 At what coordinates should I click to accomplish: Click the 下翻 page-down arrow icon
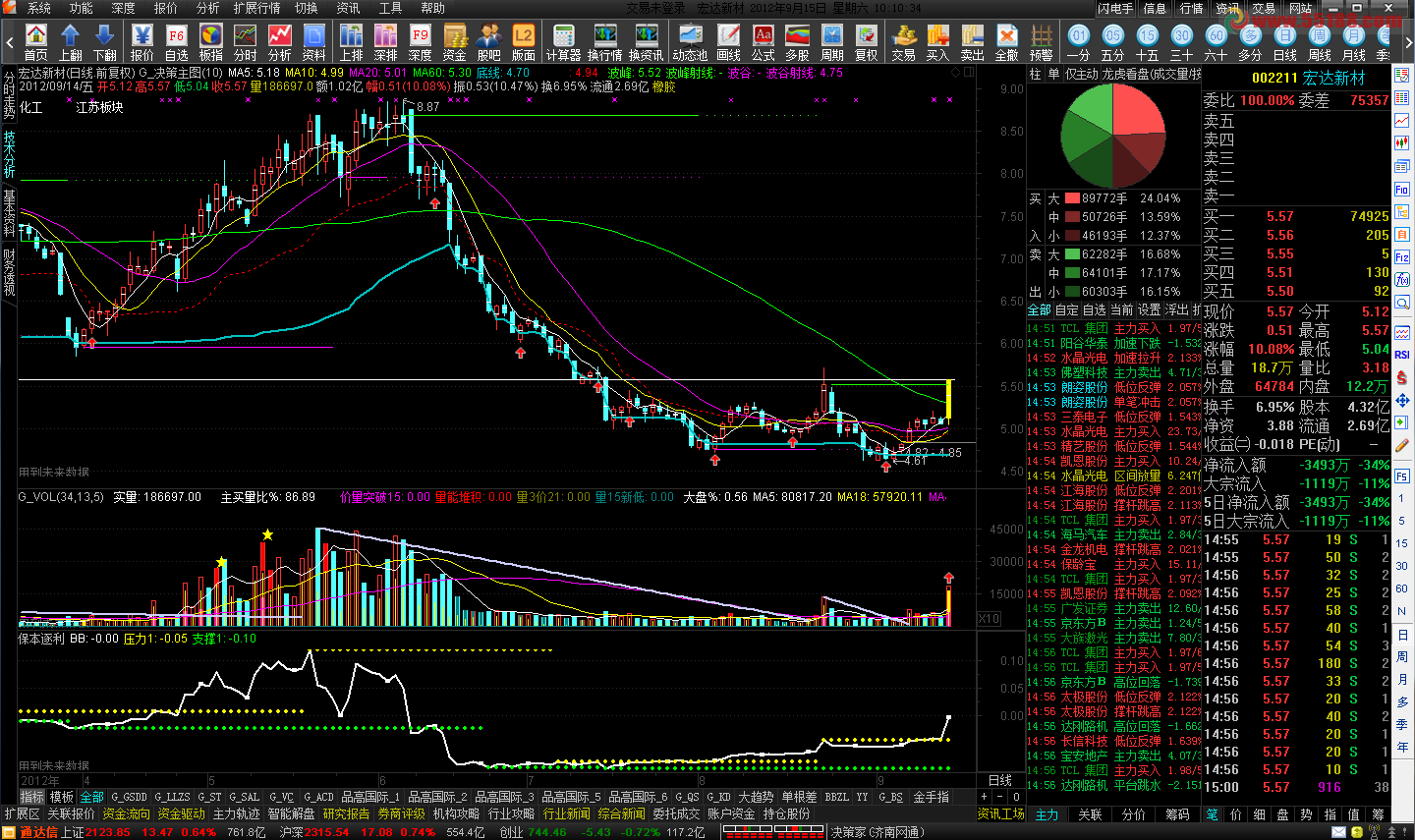click(105, 43)
